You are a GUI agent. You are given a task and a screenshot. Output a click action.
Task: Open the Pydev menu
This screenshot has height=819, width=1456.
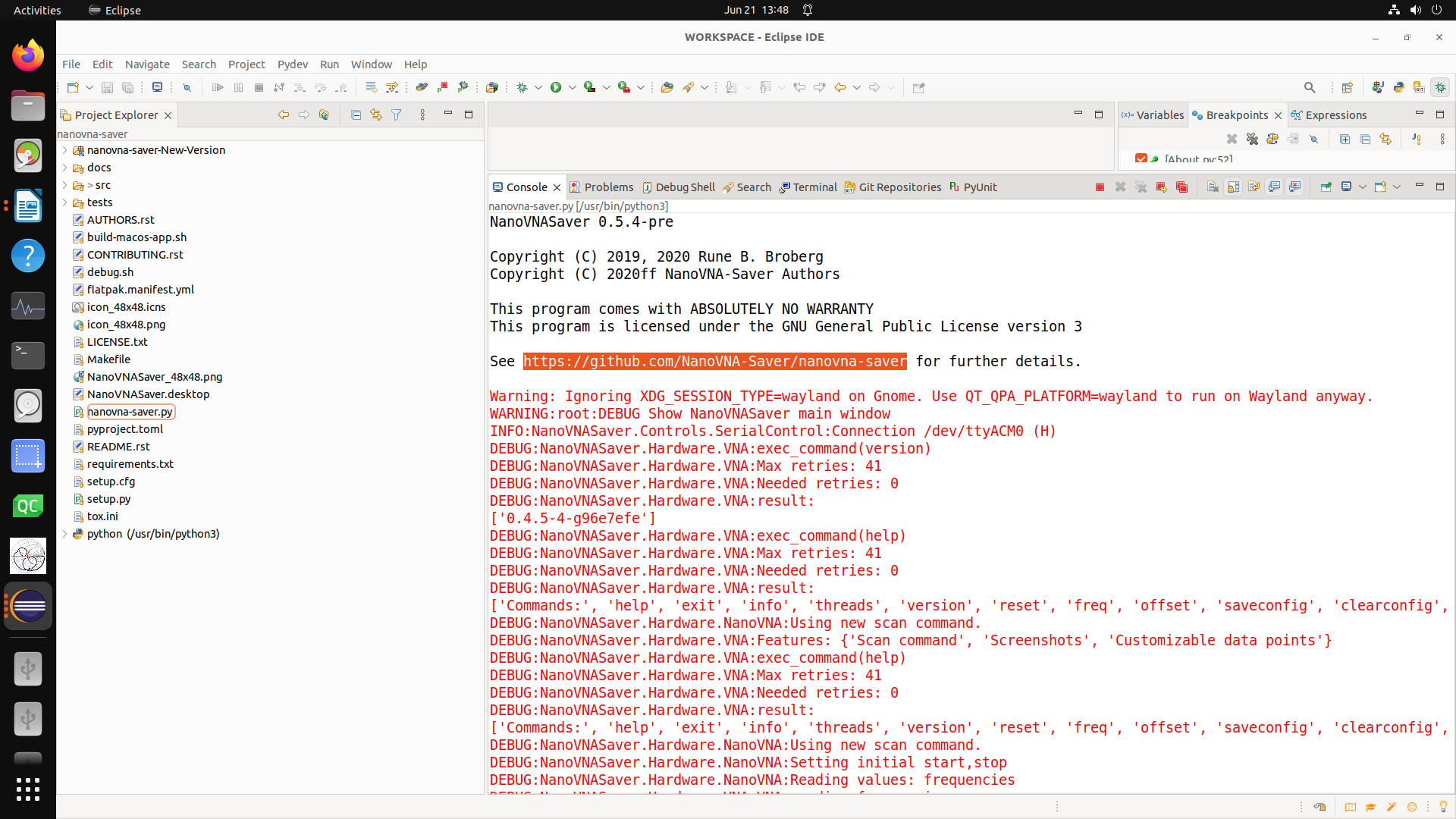tap(293, 64)
